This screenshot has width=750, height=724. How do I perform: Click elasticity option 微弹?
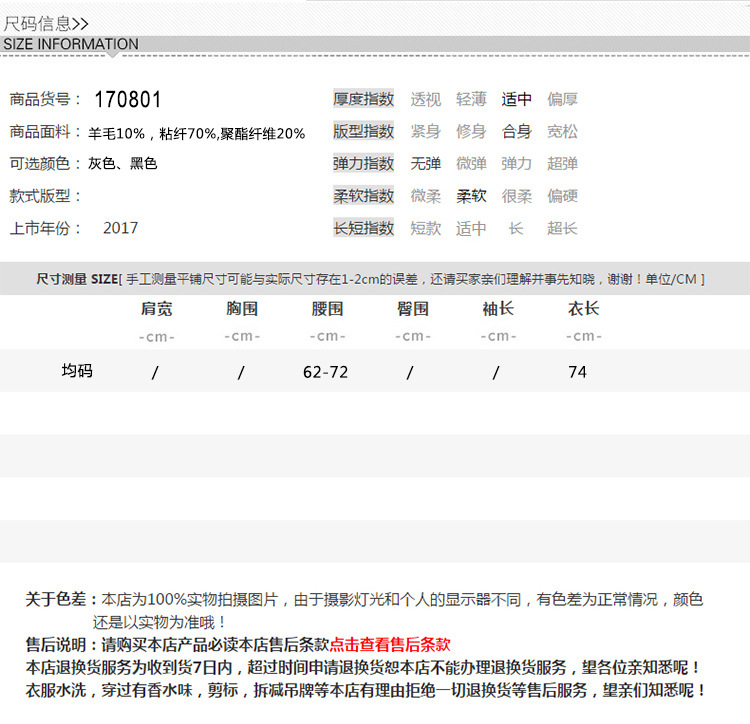pyautogui.click(x=471, y=164)
